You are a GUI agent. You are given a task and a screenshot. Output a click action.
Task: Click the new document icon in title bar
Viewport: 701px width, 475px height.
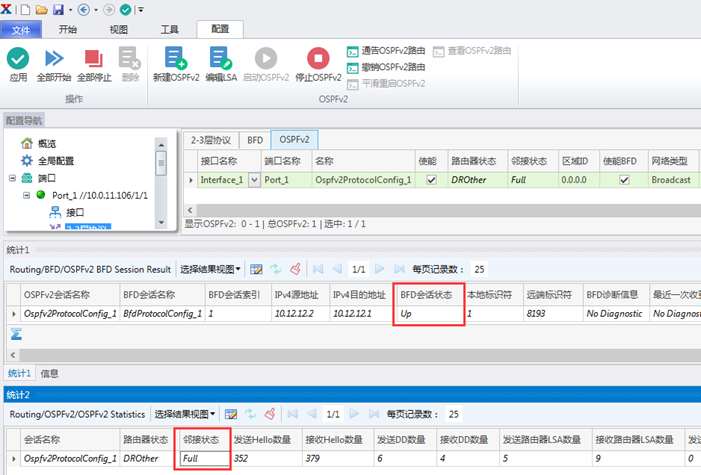26,9
